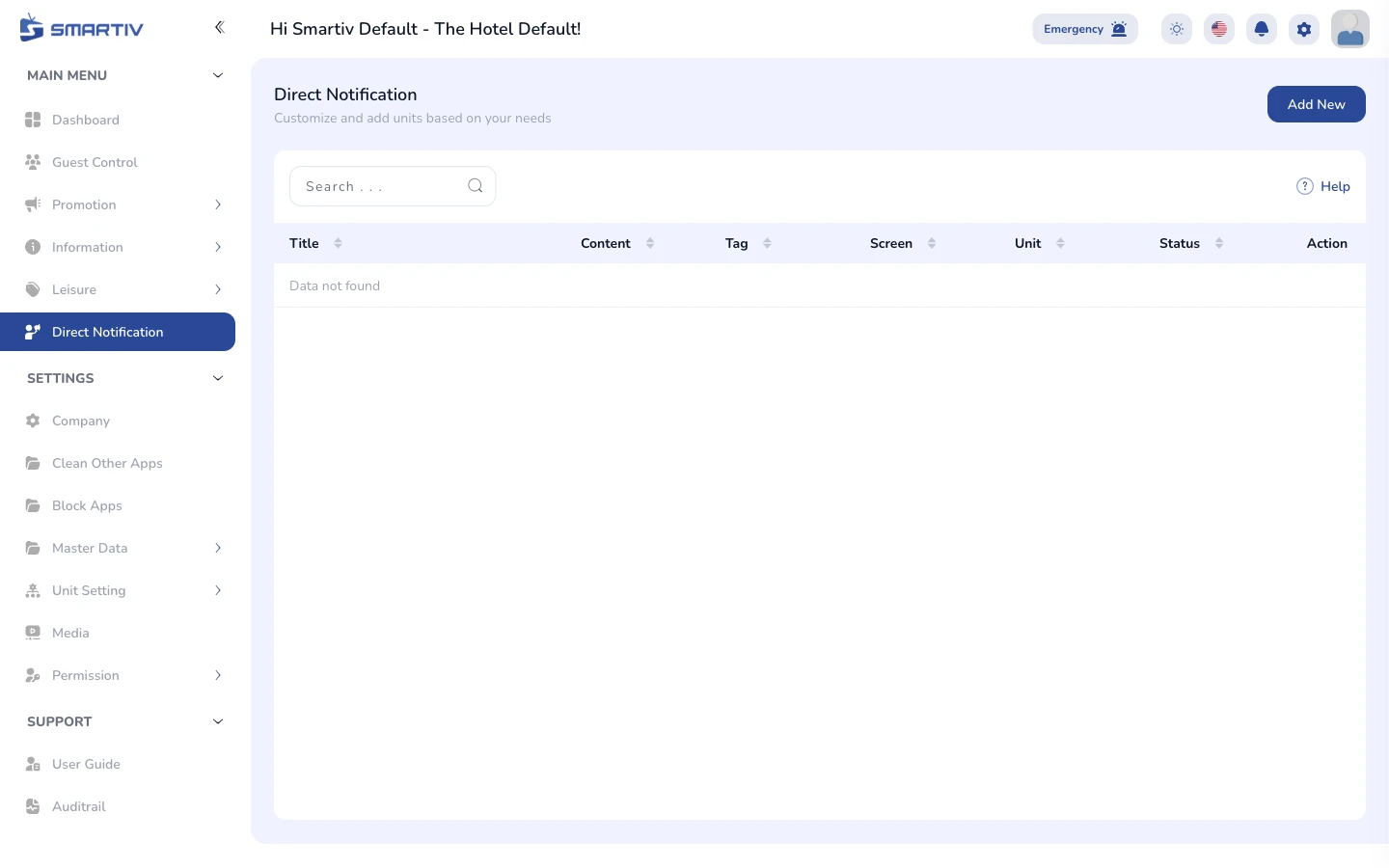Toggle light/dark theme sun icon

point(1177,29)
